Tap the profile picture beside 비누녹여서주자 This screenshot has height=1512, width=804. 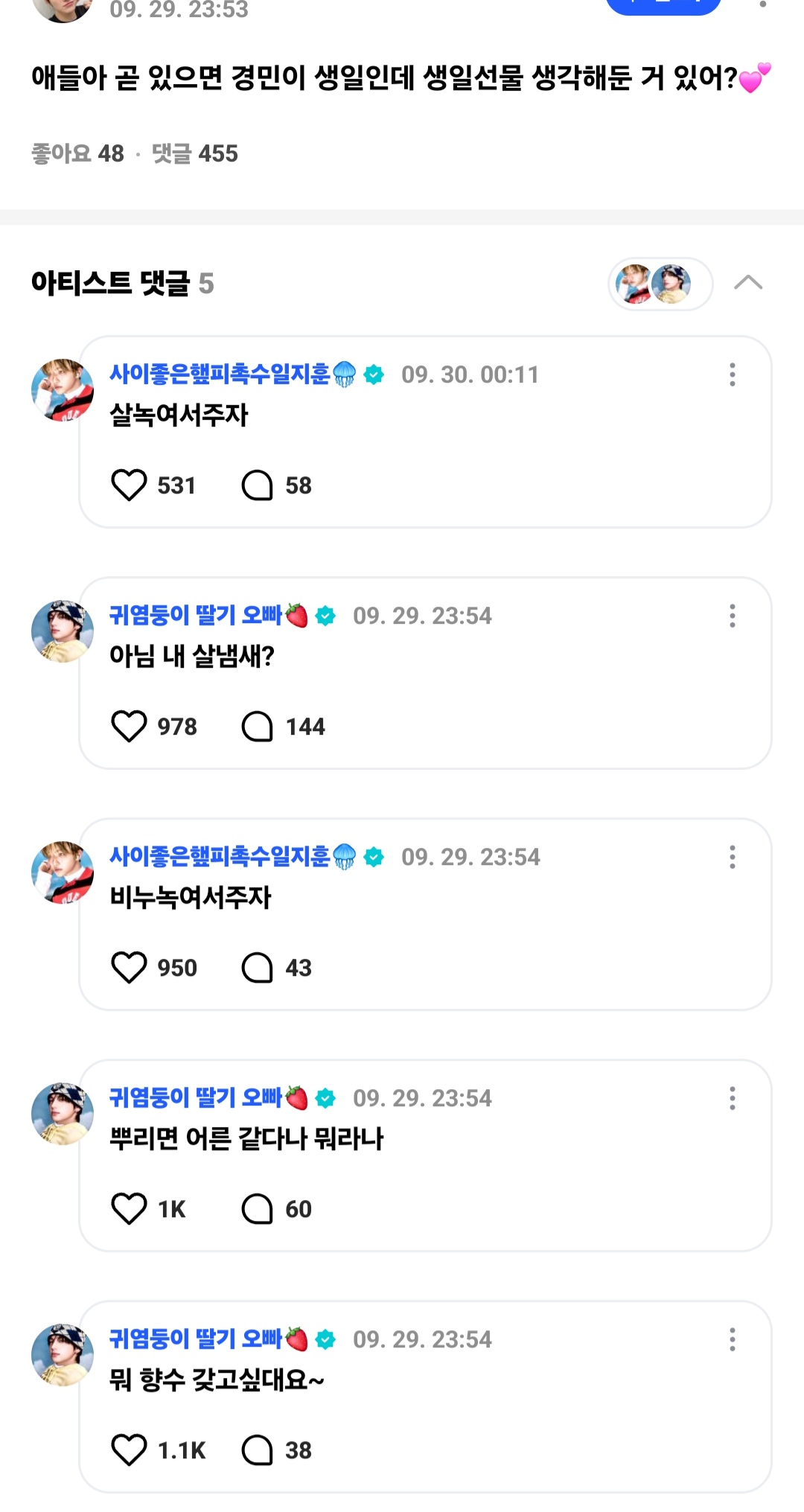point(63,873)
